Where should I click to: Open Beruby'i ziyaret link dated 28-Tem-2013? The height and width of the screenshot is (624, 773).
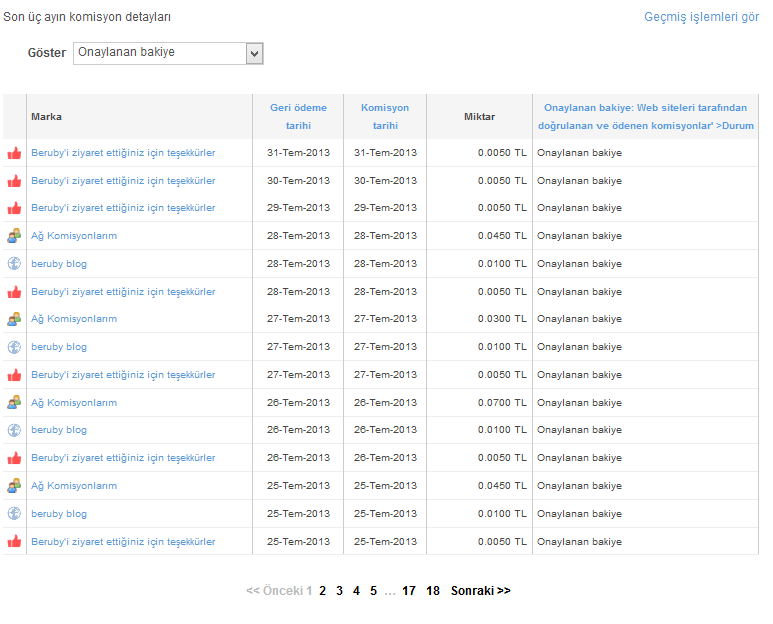tap(123, 292)
